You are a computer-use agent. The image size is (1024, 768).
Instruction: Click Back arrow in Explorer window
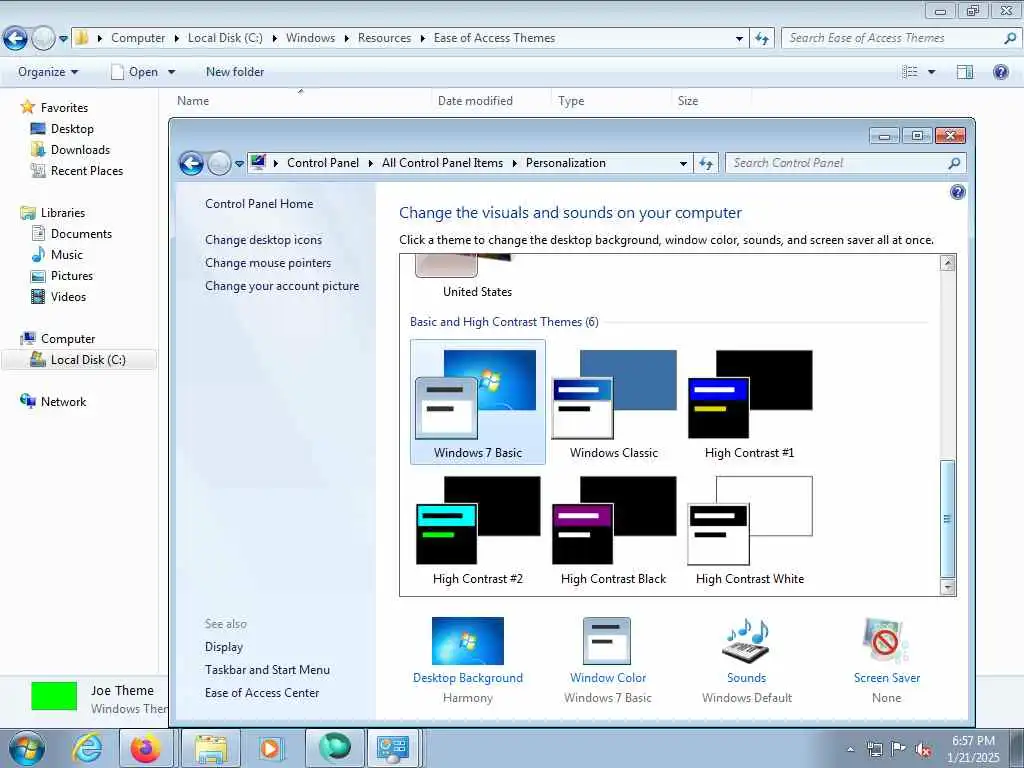pos(15,39)
